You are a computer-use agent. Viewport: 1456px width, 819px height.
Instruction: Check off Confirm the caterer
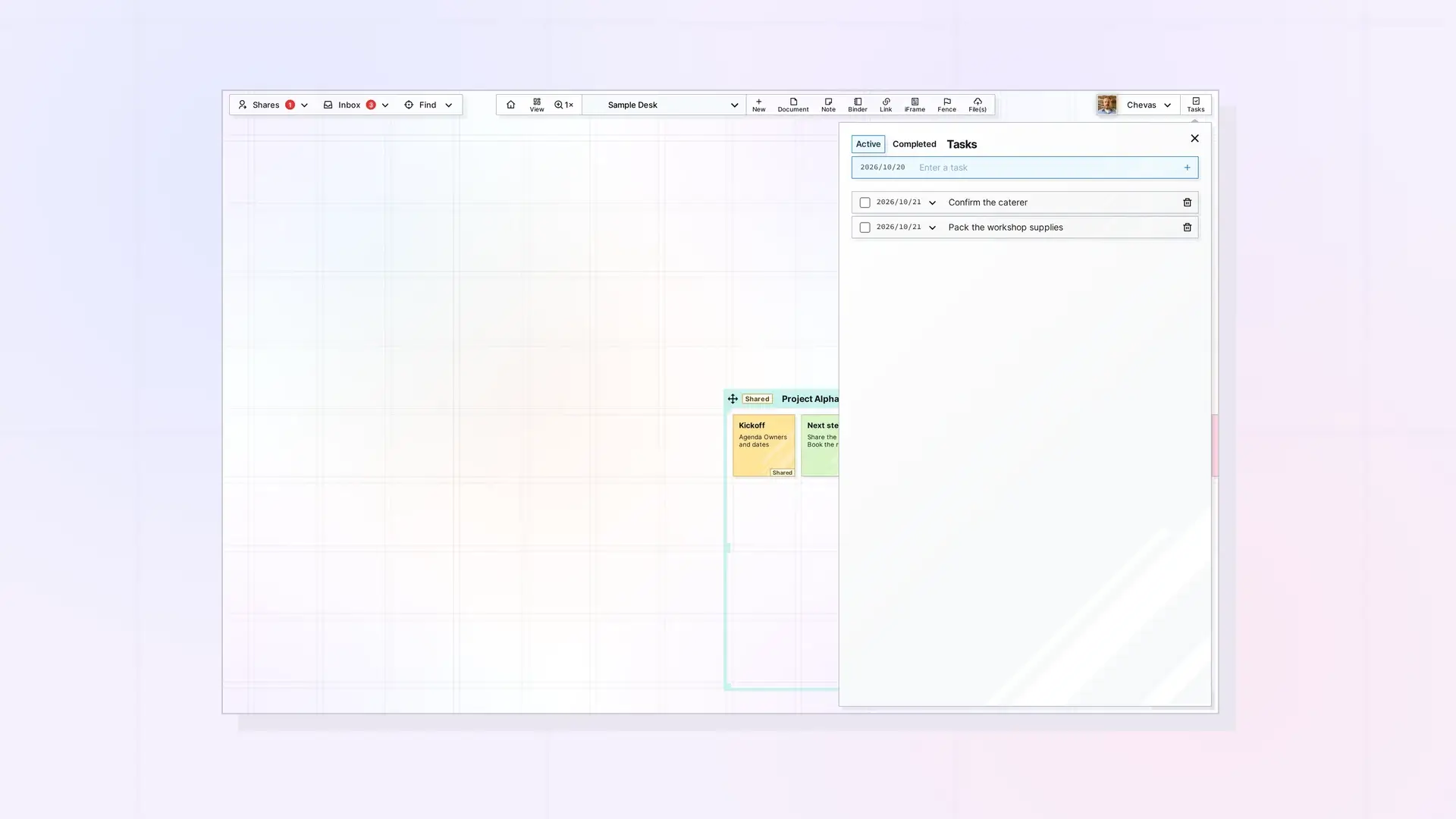tap(864, 202)
